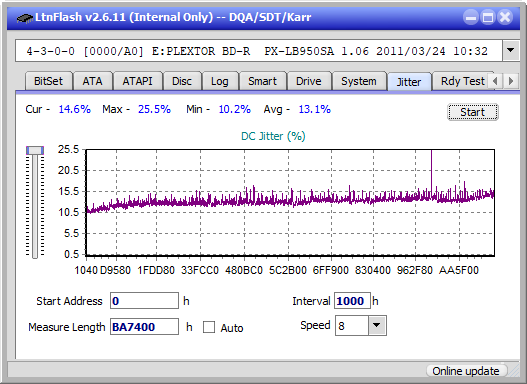The width and height of the screenshot is (527, 384).
Task: Start the jitter measurement
Action: pos(473,112)
